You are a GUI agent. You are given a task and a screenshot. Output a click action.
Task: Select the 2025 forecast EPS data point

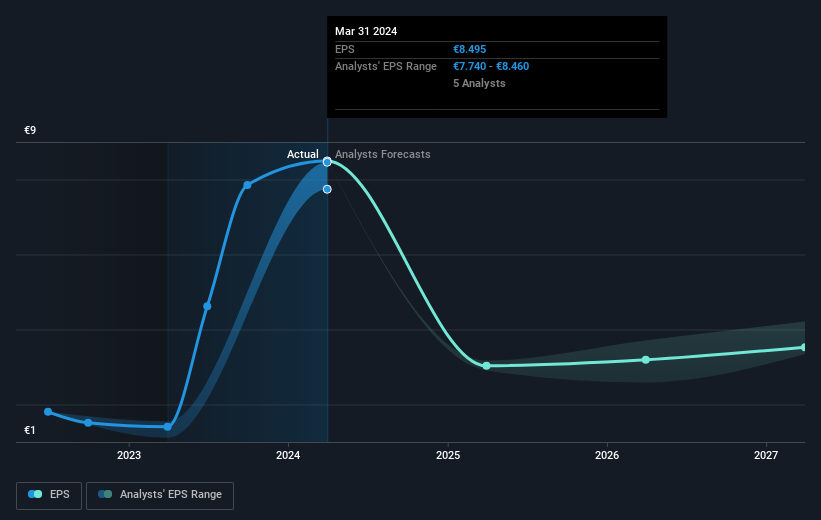486,366
